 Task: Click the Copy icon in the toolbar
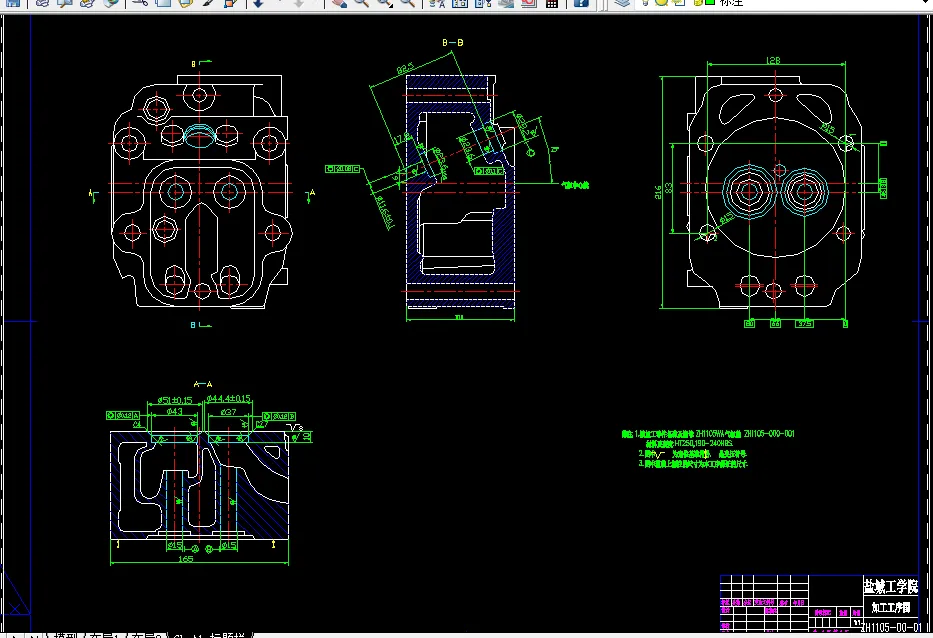pyautogui.click(x=162, y=3)
